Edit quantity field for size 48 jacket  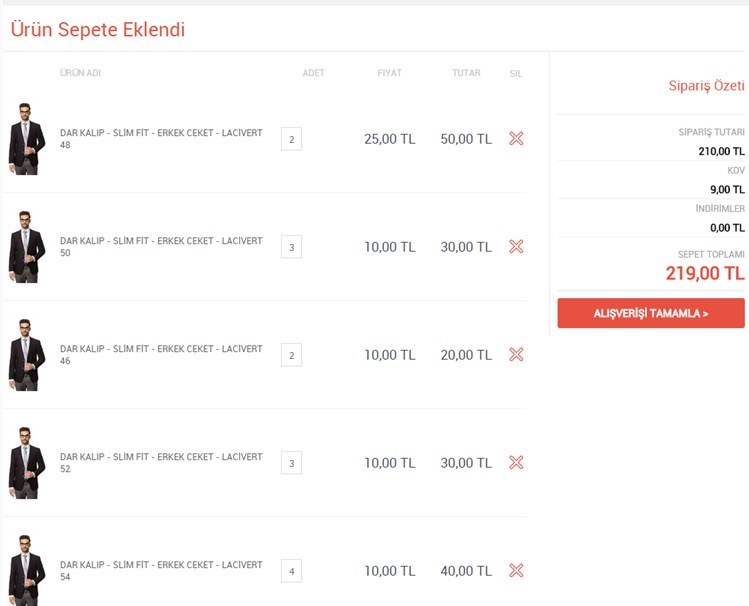point(291,139)
